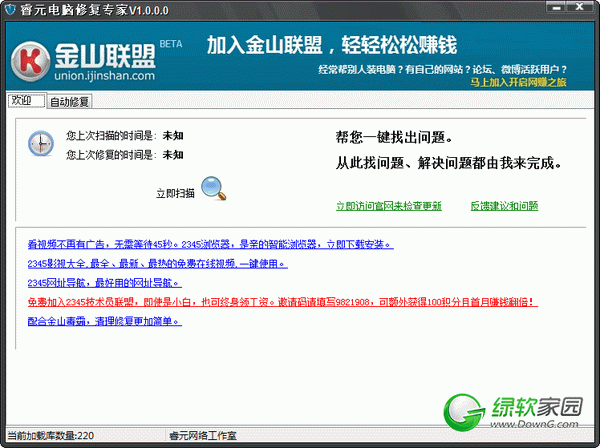This screenshot has height=448, width=600.
Task: Switch to the 欢迎 tab
Action: (26, 101)
